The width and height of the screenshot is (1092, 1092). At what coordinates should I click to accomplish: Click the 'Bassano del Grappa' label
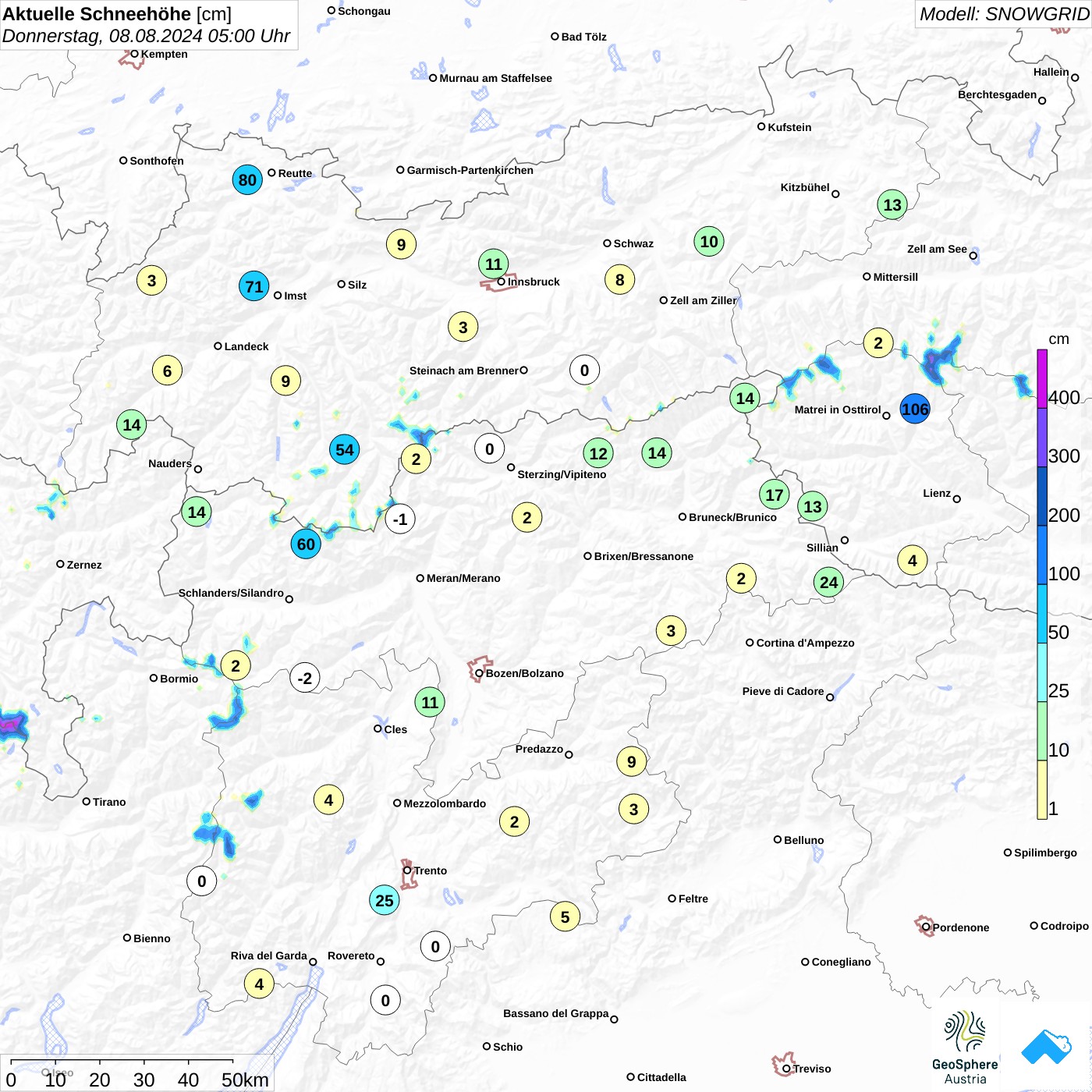[556, 1013]
